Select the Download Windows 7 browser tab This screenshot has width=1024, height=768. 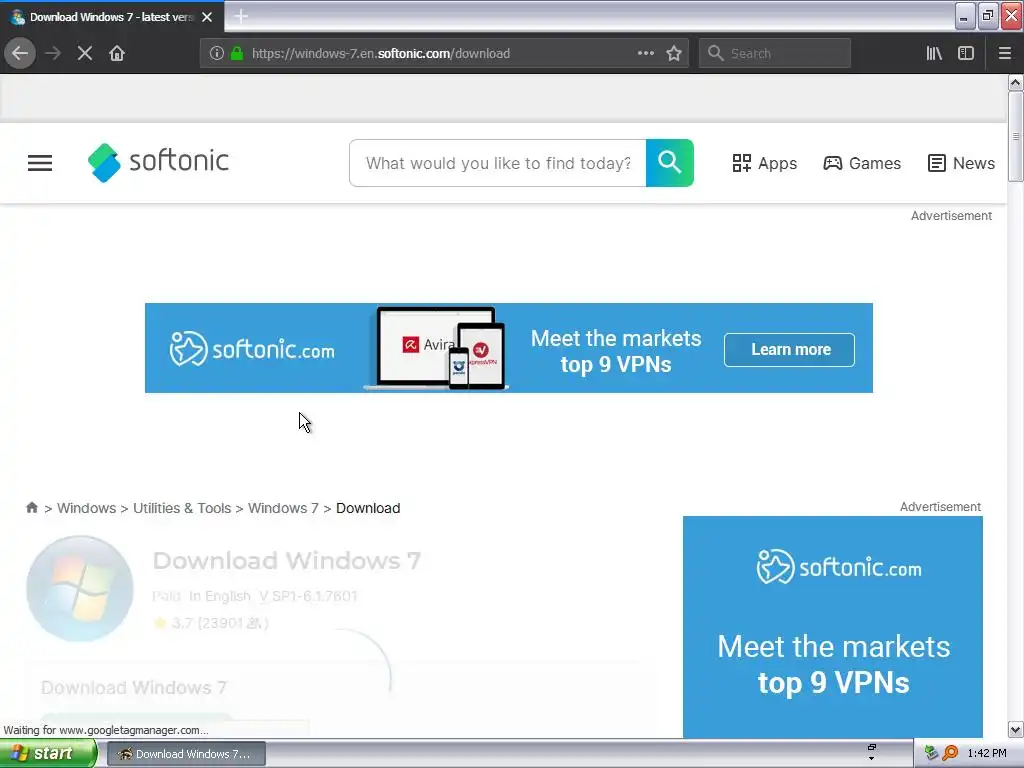(112, 17)
